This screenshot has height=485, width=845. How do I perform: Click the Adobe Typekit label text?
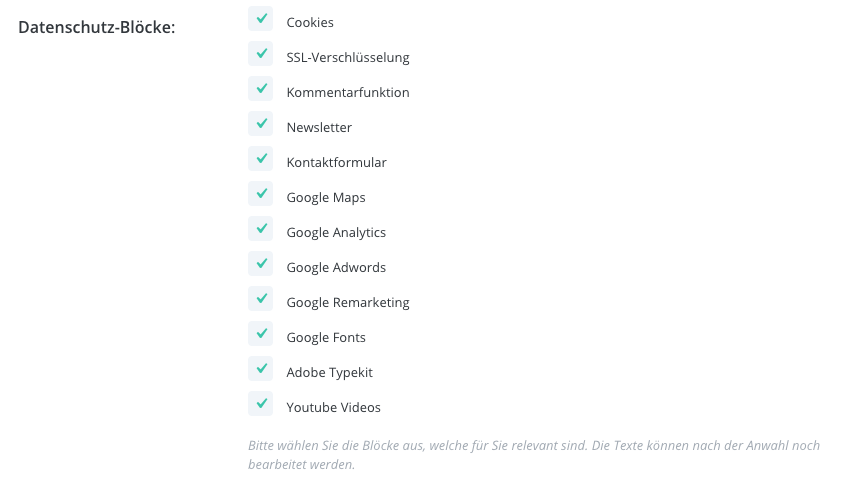click(329, 372)
